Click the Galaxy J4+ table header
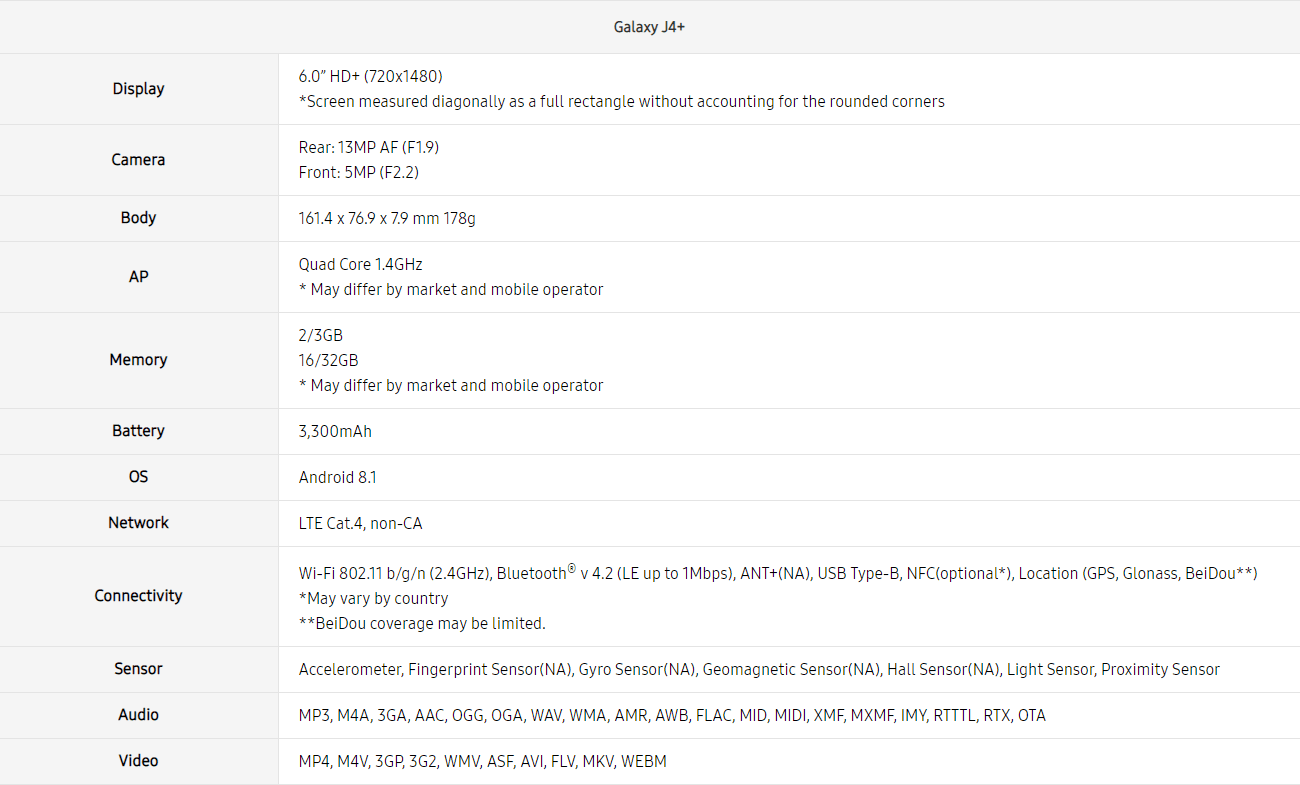 click(649, 27)
